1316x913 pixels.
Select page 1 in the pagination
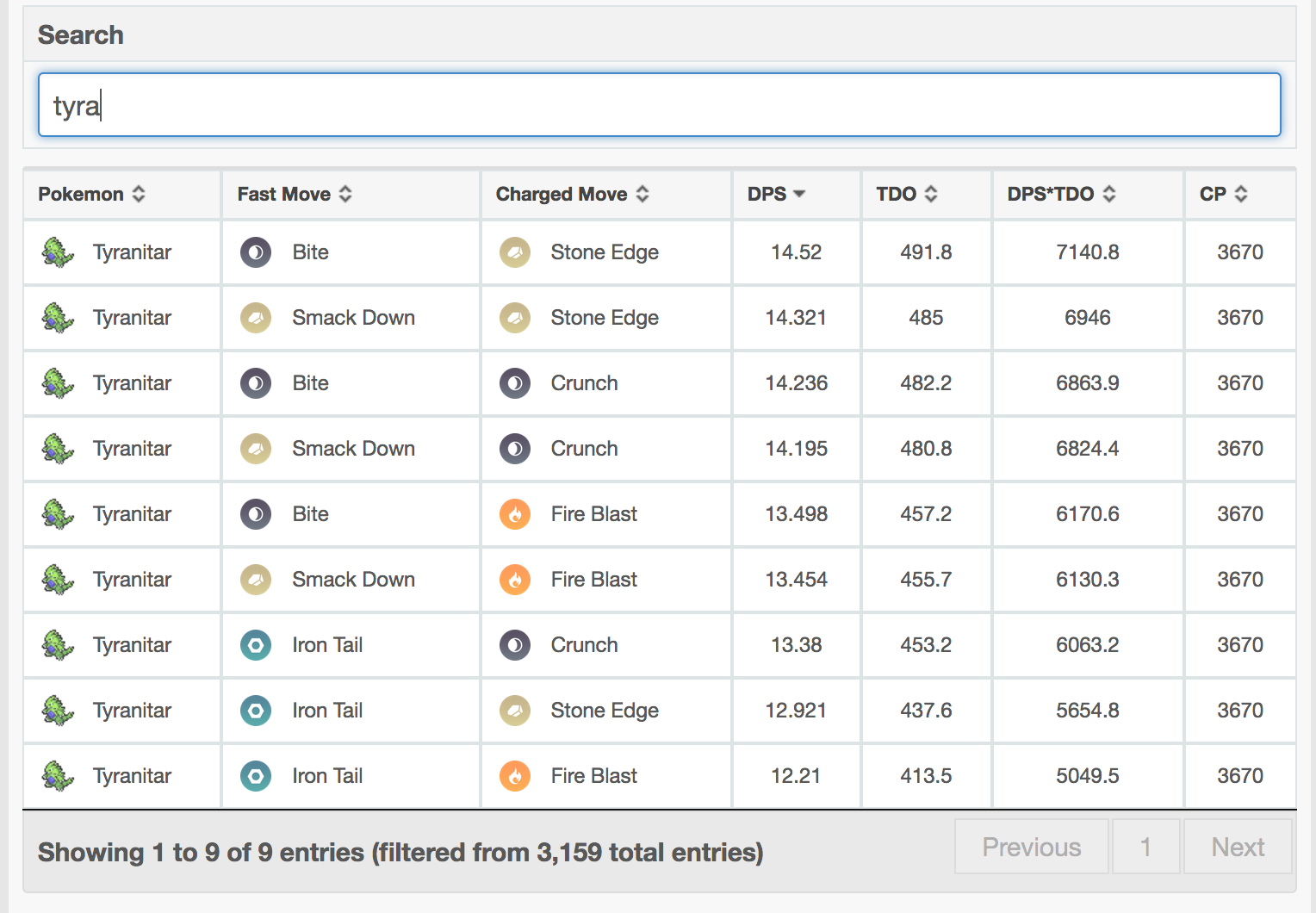1145,847
